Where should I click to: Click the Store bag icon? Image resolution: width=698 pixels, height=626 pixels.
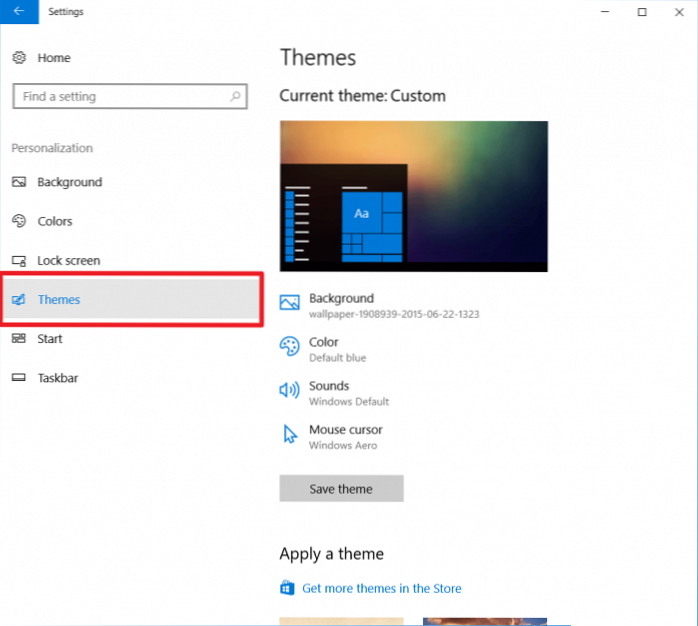click(288, 589)
